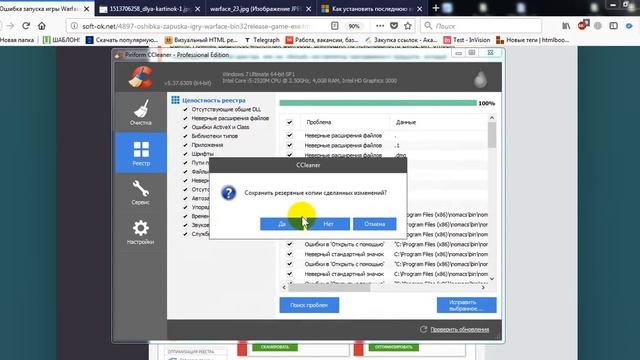Viewport: 640px width, 360px height.
Task: Click the Исправить выбранное button
Action: 467,305
